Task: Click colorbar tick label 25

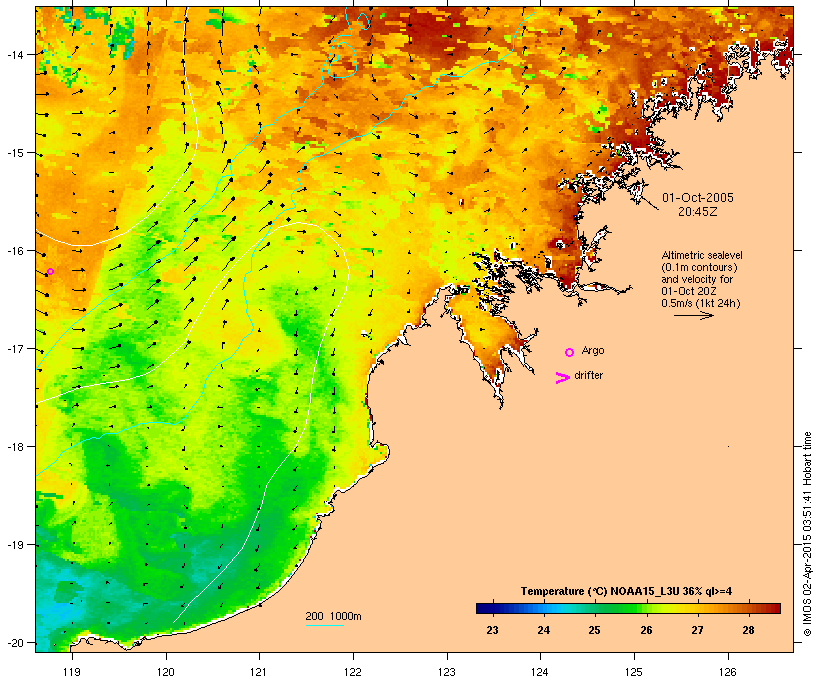Action: click(x=594, y=630)
